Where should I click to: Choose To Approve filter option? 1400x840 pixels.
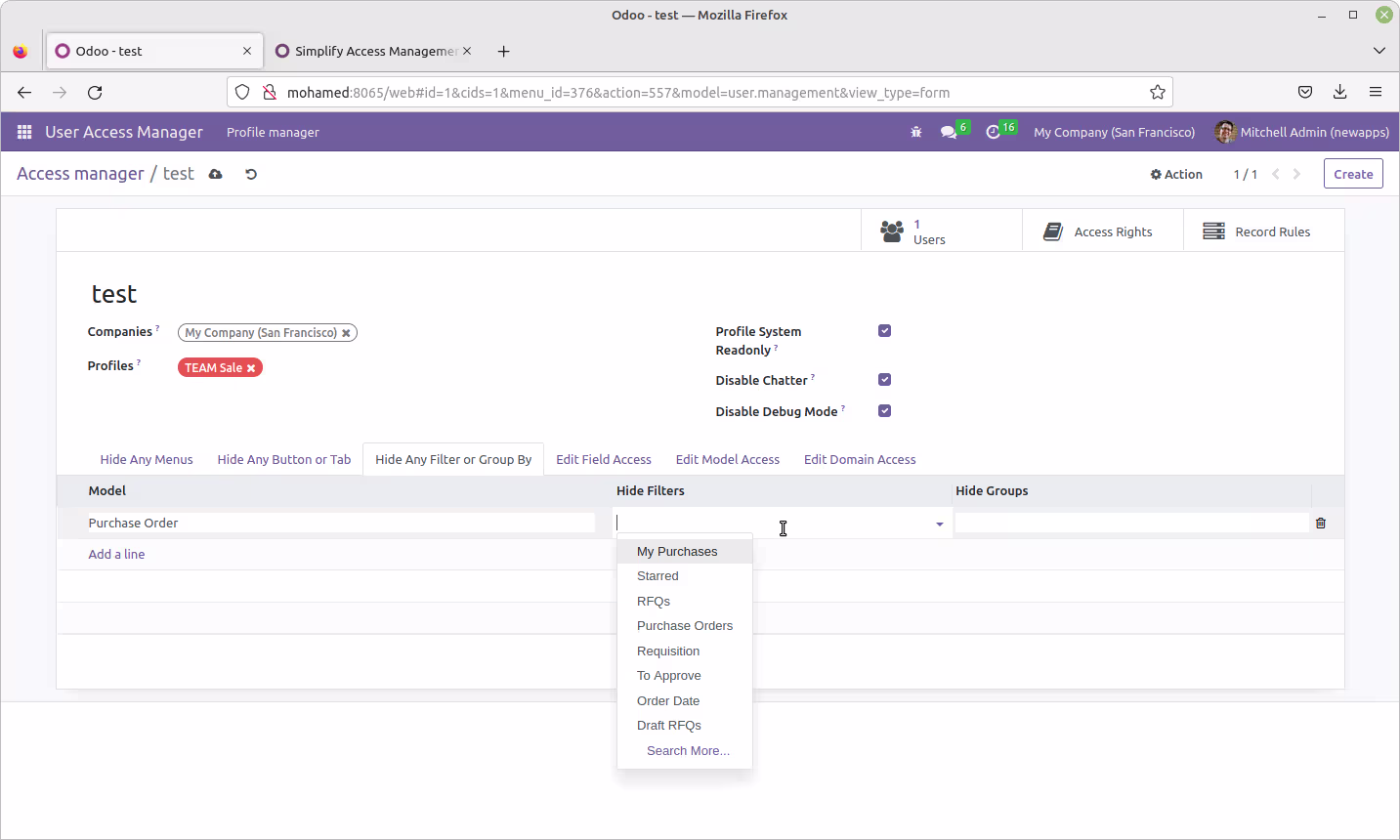(685, 676)
